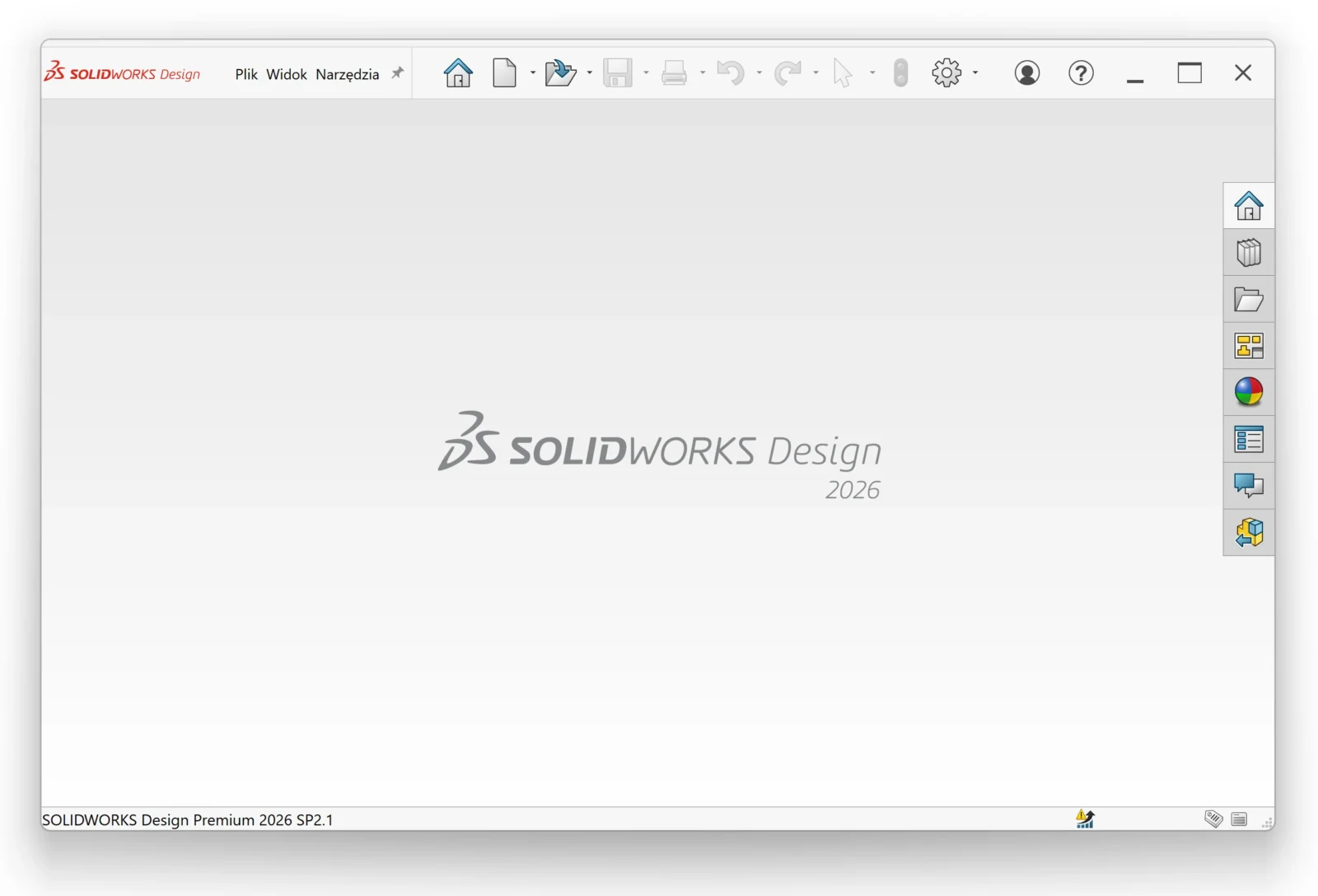The image size is (1318, 896).
Task: Open the Plik menu
Action: [x=246, y=74]
